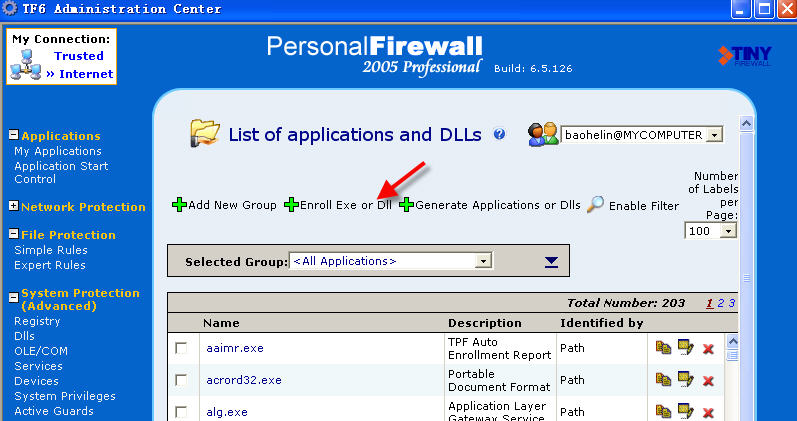Viewport: 797px width, 421px height.
Task: Click the Enable Filter text
Action: click(x=644, y=206)
